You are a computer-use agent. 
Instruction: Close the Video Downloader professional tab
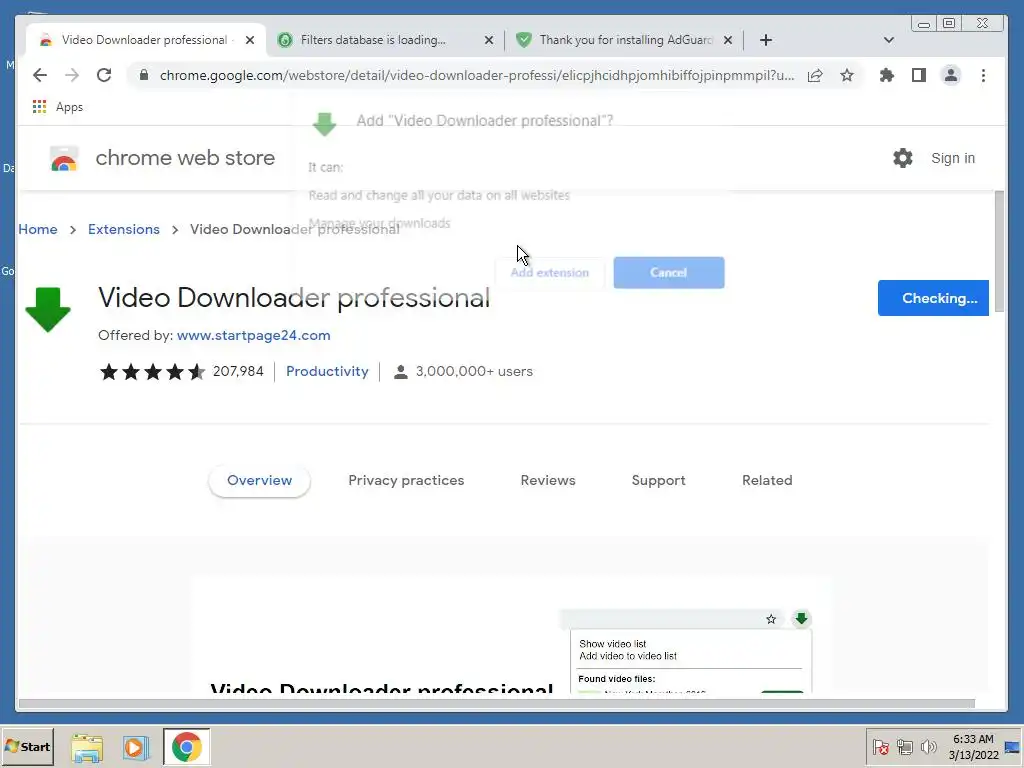point(249,40)
